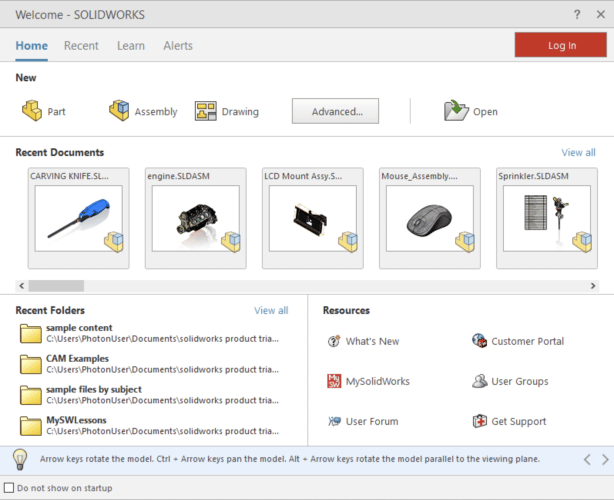Click the scroll right arrow of recent documents
Screen dimensions: 614x500
(x=593, y=286)
